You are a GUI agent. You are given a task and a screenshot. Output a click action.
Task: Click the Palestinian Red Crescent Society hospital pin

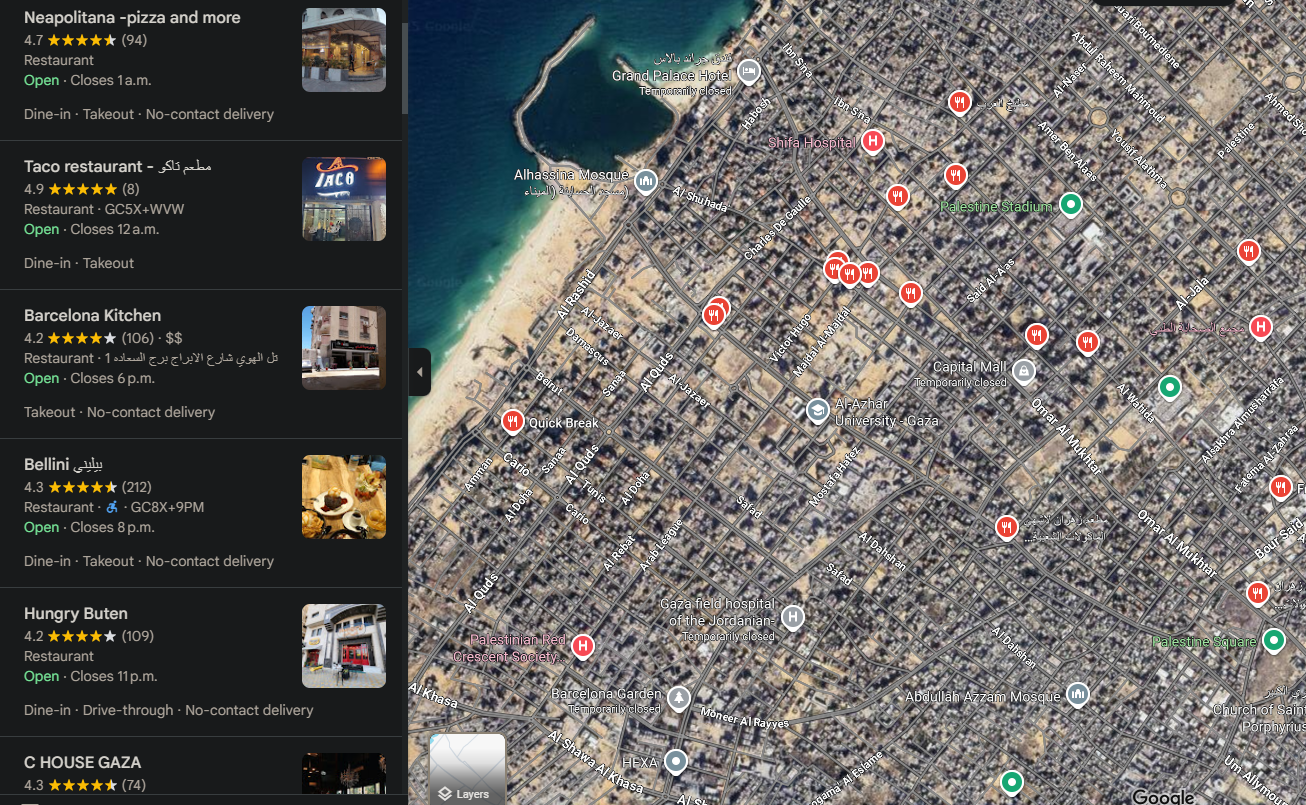[x=582, y=646]
